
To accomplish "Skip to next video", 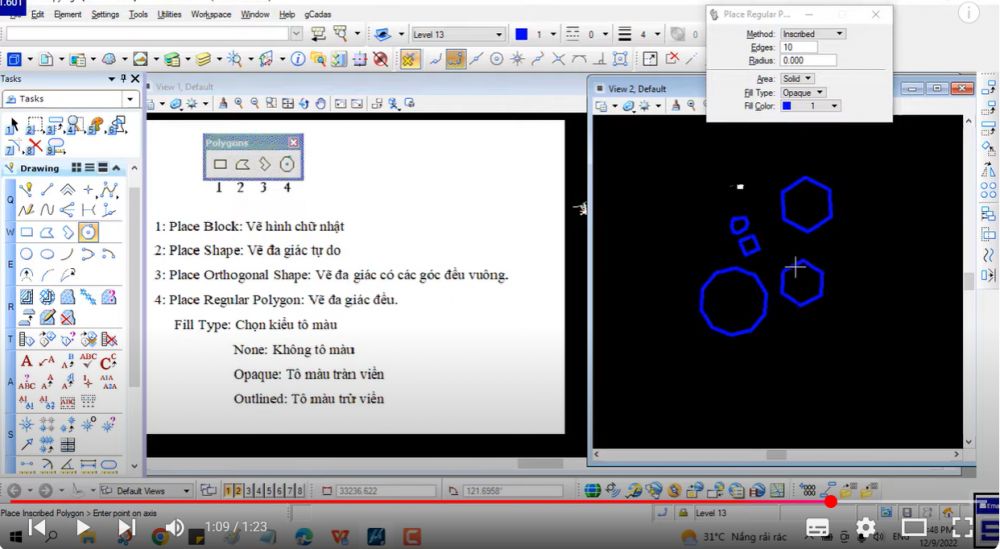I will click(x=126, y=527).
